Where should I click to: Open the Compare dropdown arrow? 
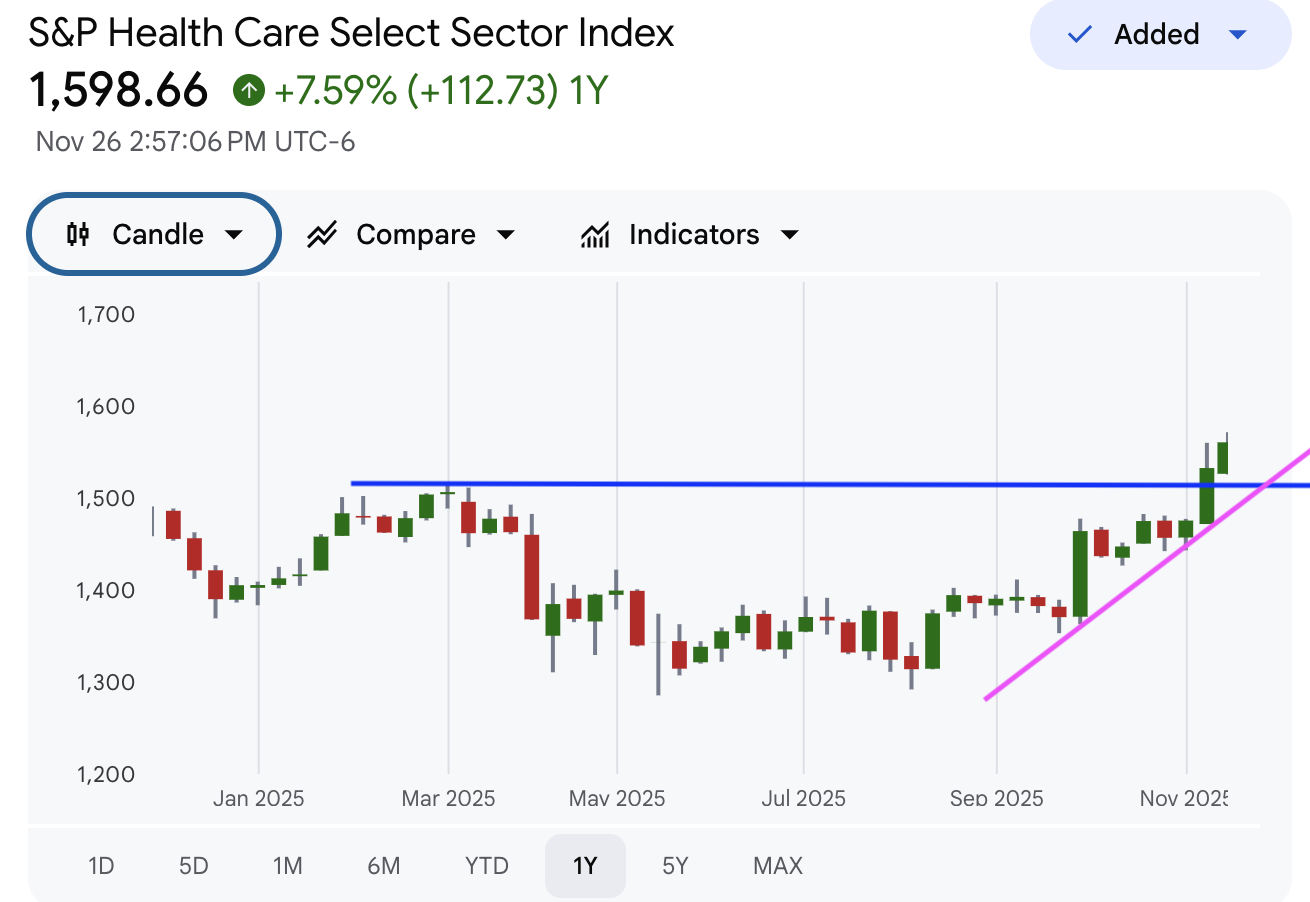(506, 235)
